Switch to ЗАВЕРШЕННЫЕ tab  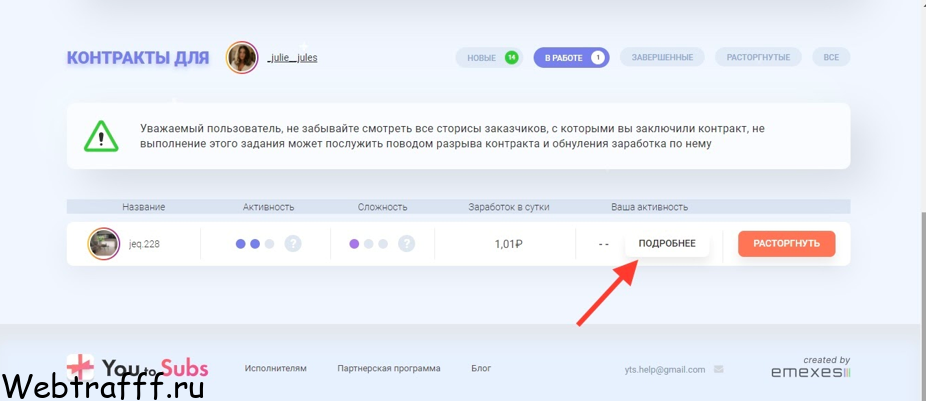pyautogui.click(x=662, y=58)
